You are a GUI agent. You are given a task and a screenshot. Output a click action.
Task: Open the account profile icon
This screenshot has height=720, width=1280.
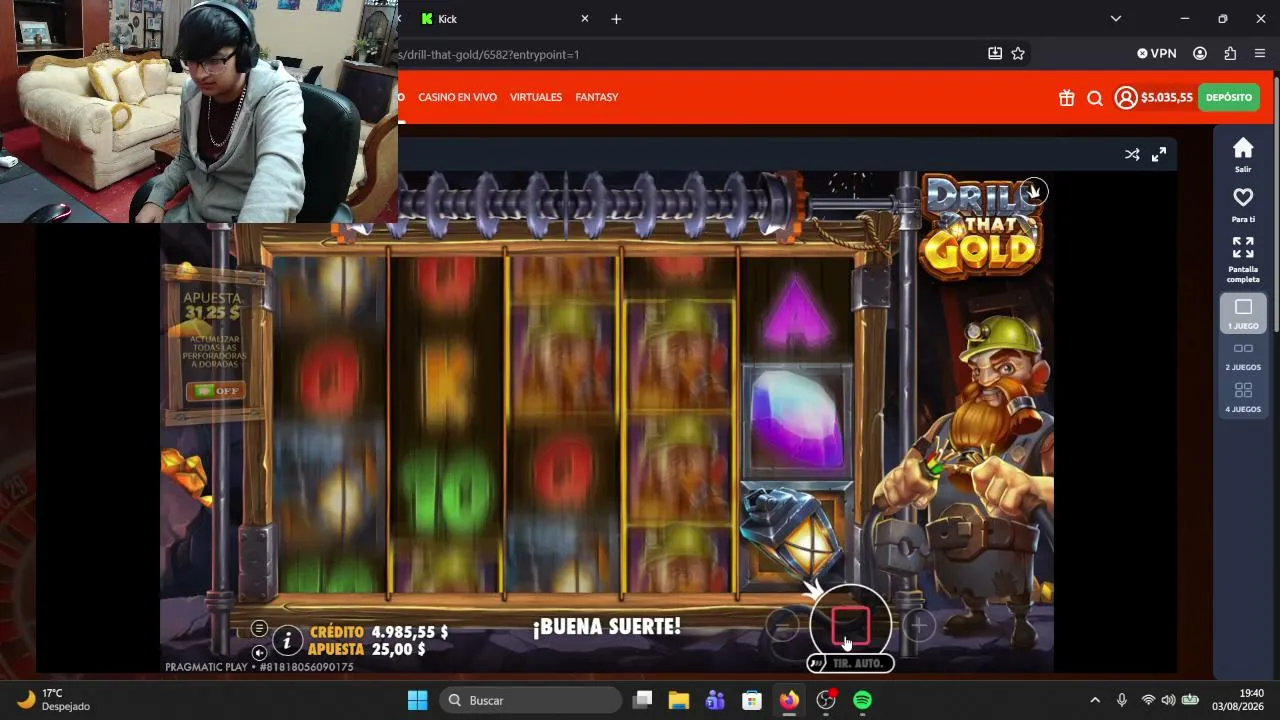click(x=1126, y=97)
